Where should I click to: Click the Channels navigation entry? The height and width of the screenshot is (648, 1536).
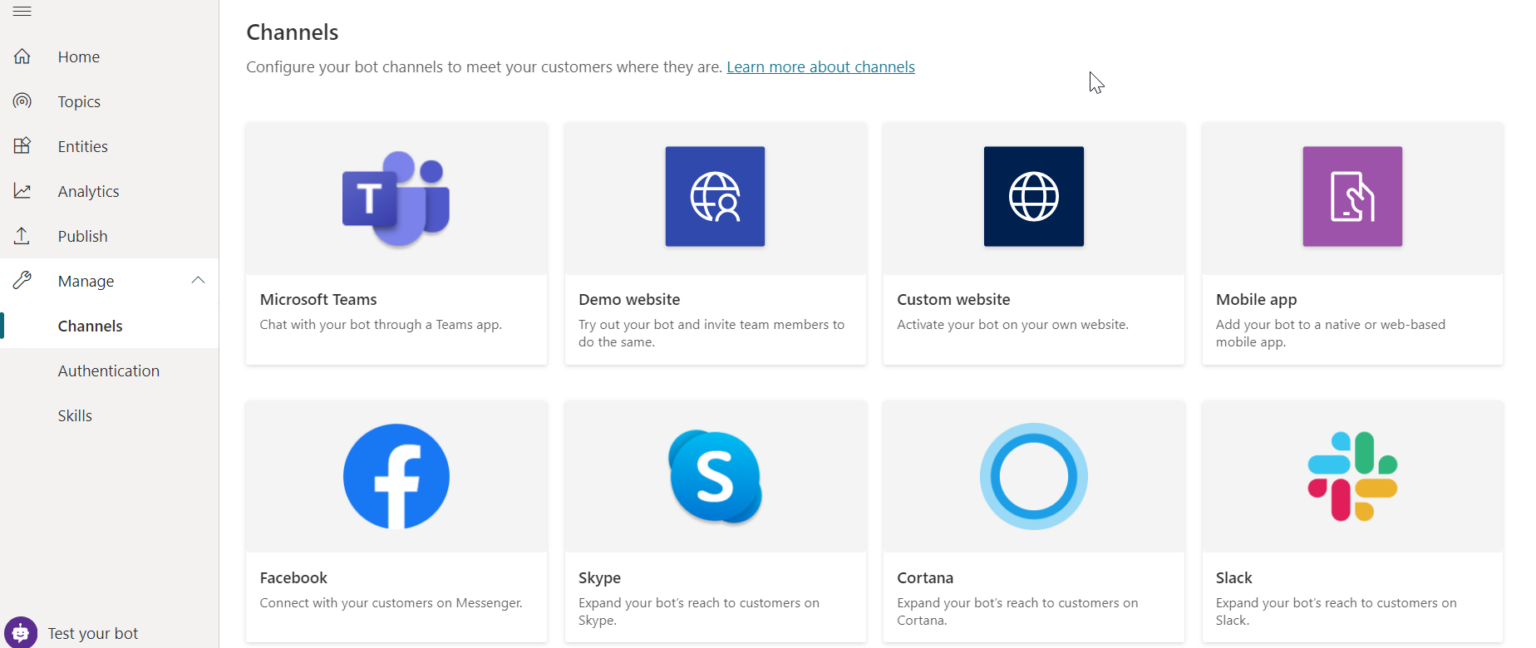[x=91, y=325]
